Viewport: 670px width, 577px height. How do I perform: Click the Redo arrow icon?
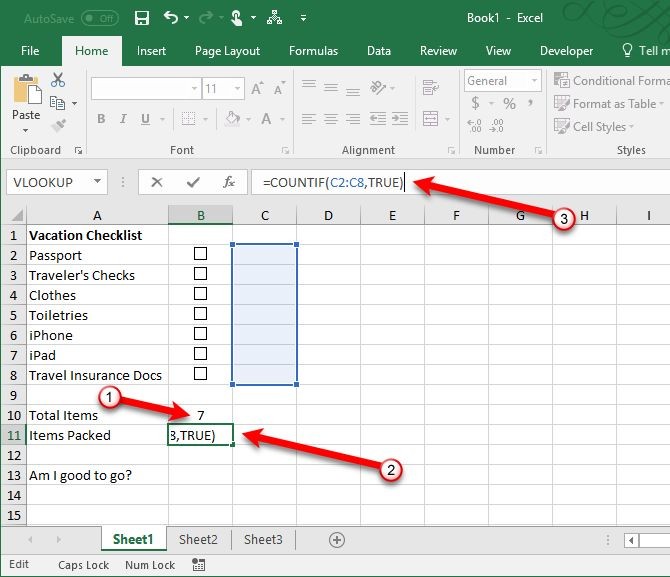pos(206,18)
